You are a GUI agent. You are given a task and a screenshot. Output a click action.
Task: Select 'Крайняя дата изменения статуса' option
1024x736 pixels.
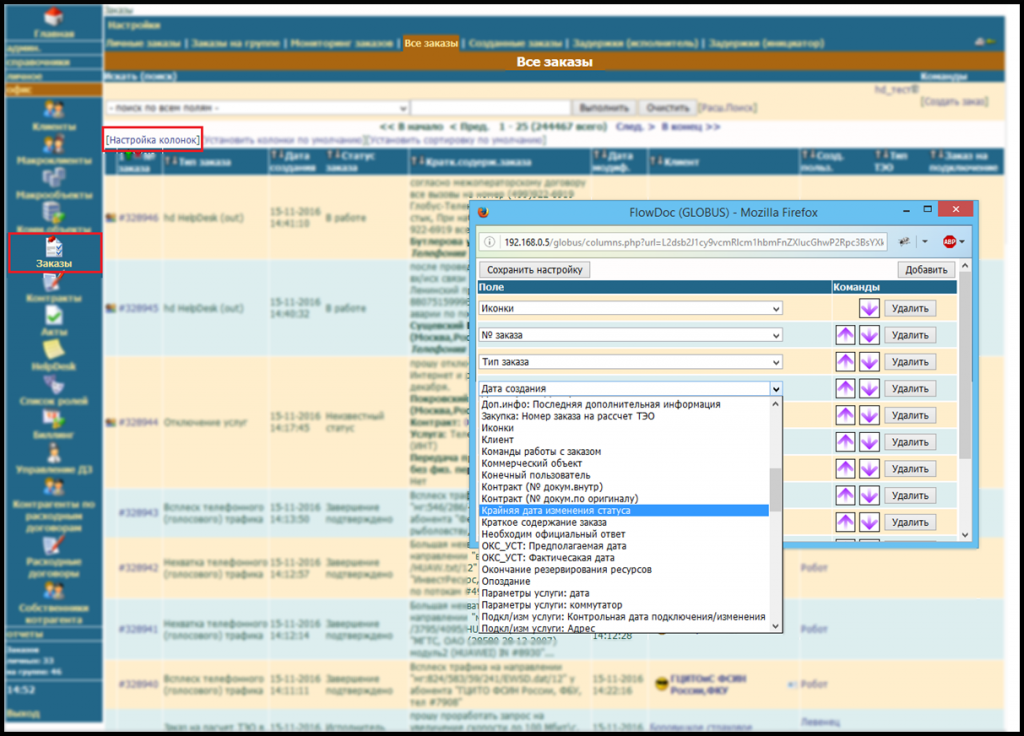(x=624, y=511)
